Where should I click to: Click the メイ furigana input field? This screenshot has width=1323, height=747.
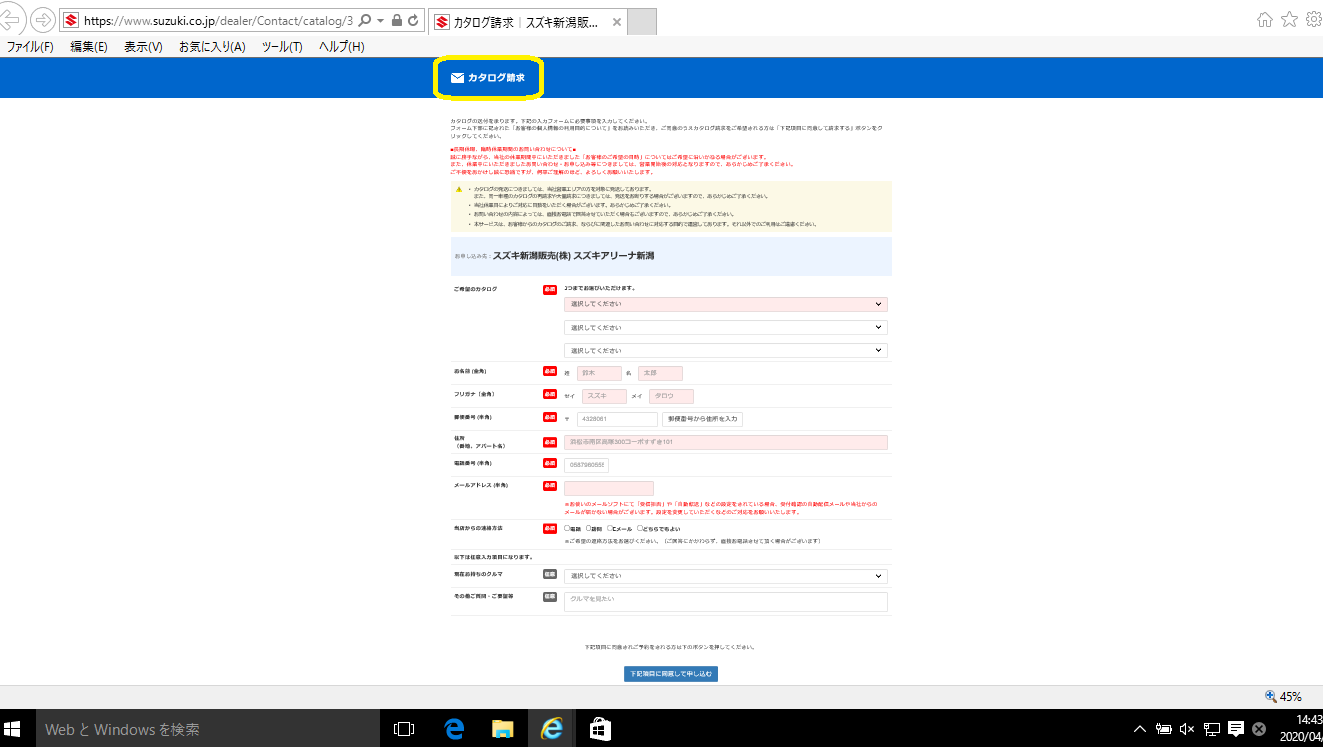(x=671, y=397)
